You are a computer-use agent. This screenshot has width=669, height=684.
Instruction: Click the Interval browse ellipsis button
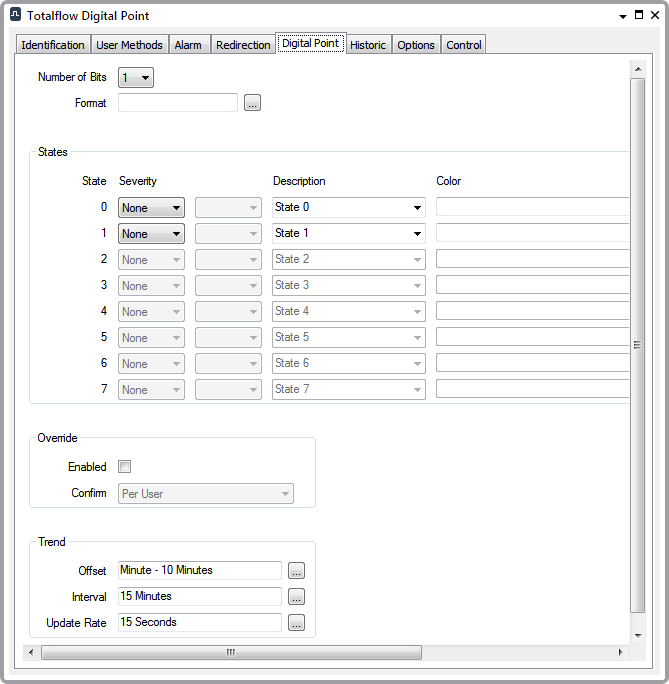(296, 597)
